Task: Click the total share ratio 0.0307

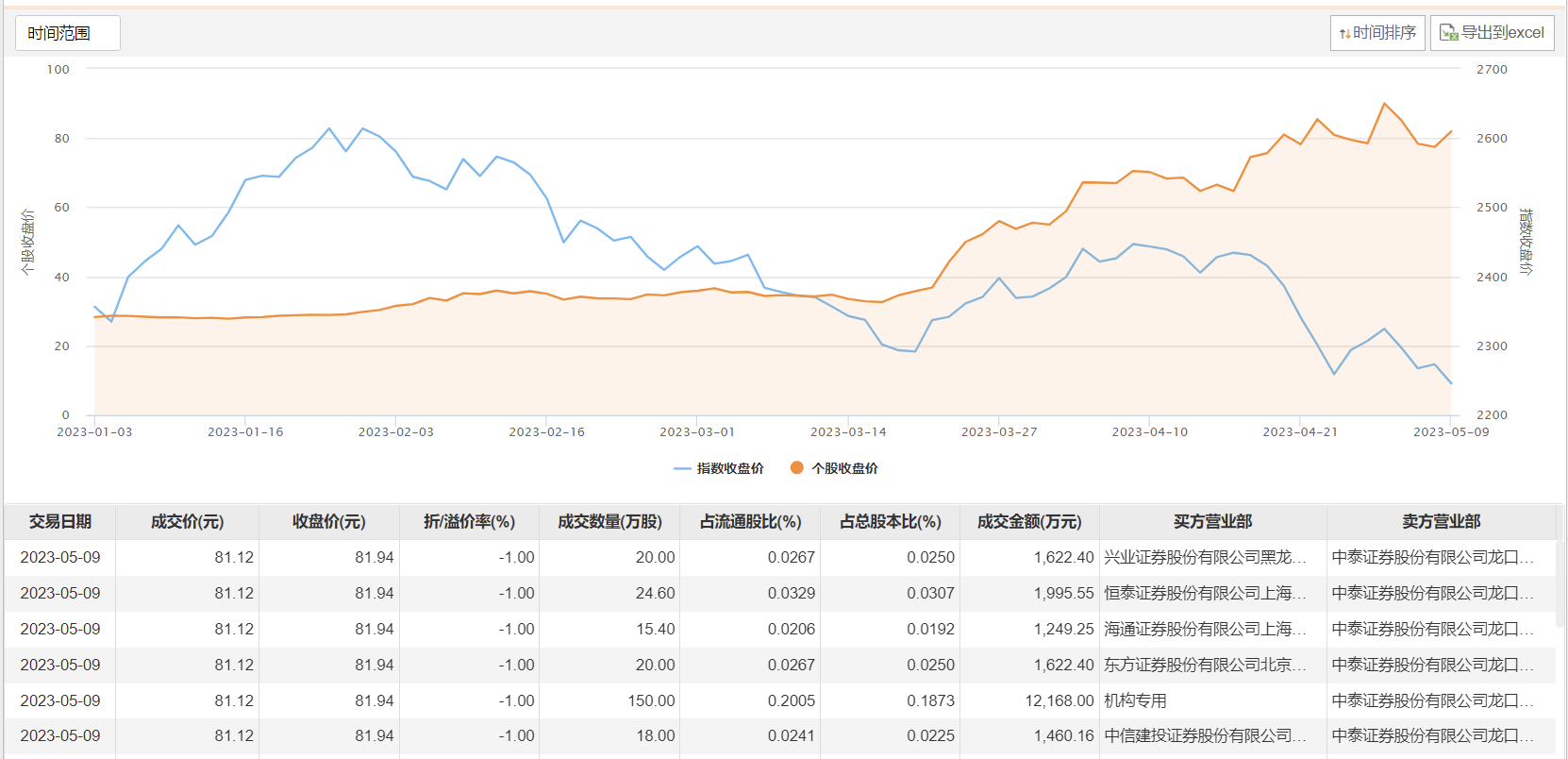Action: (x=930, y=594)
